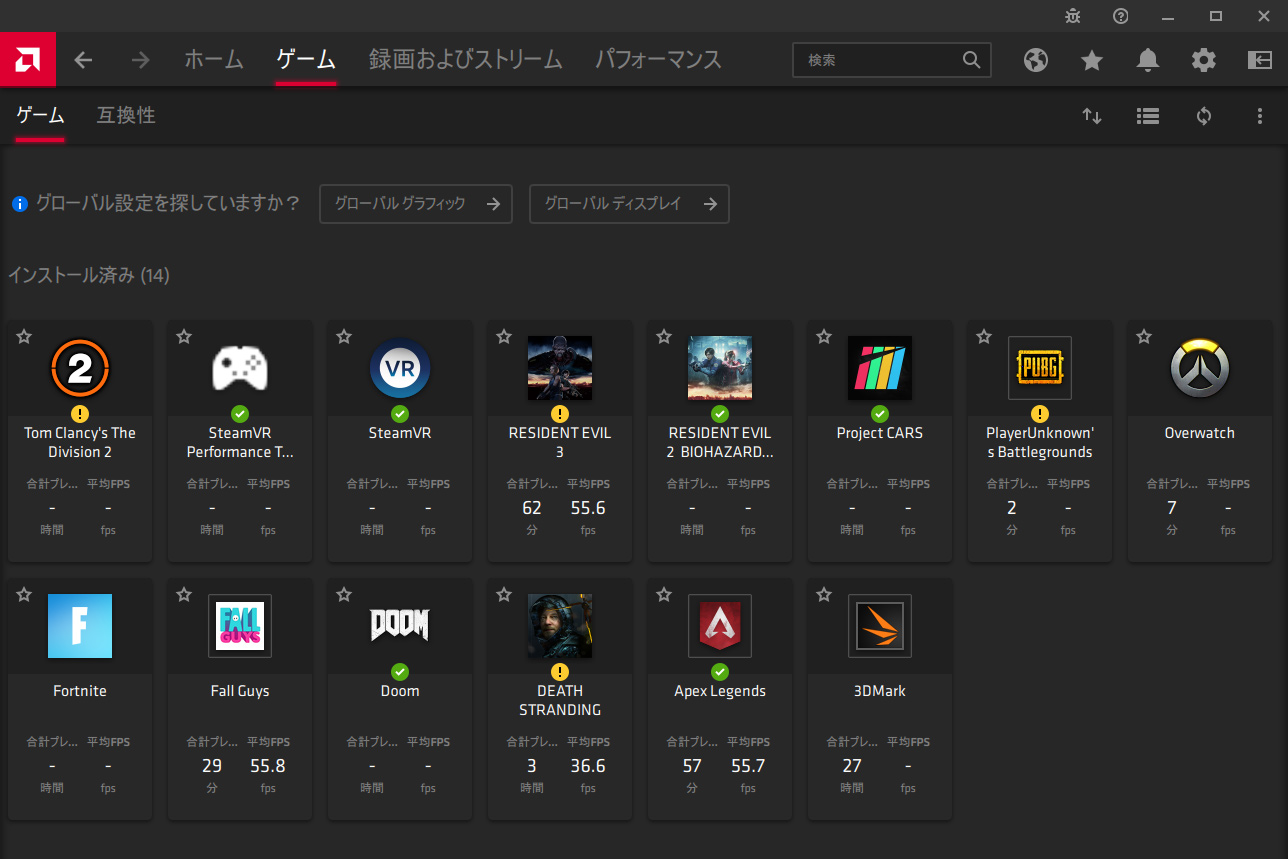Click the Doom compatibility checkmark
This screenshot has width=1288, height=859.
pyautogui.click(x=400, y=672)
